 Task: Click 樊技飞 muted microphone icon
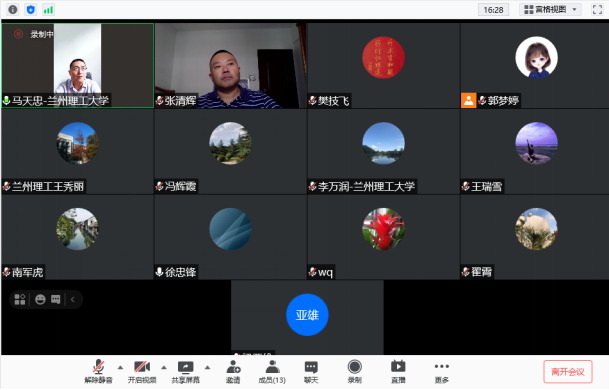[312, 101]
